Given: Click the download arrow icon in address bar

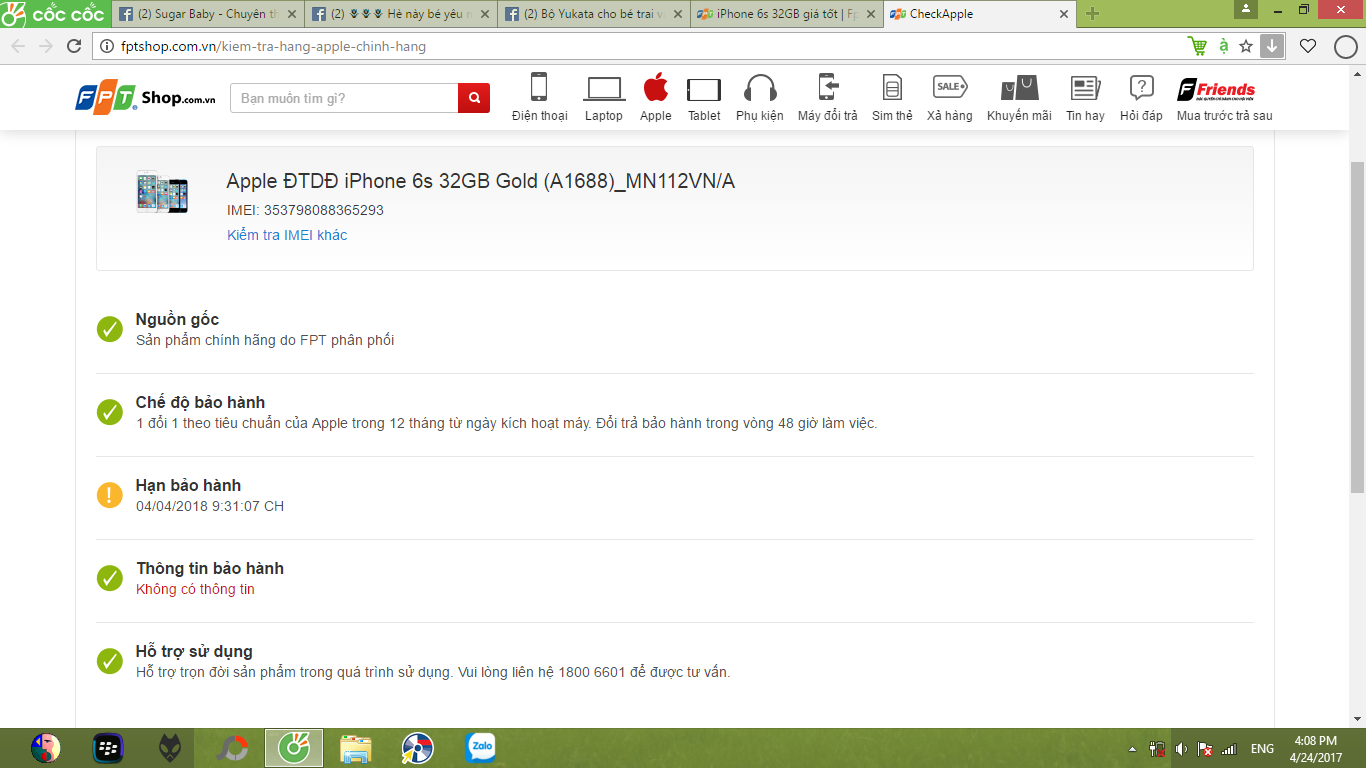Looking at the screenshot, I should (x=1271, y=46).
